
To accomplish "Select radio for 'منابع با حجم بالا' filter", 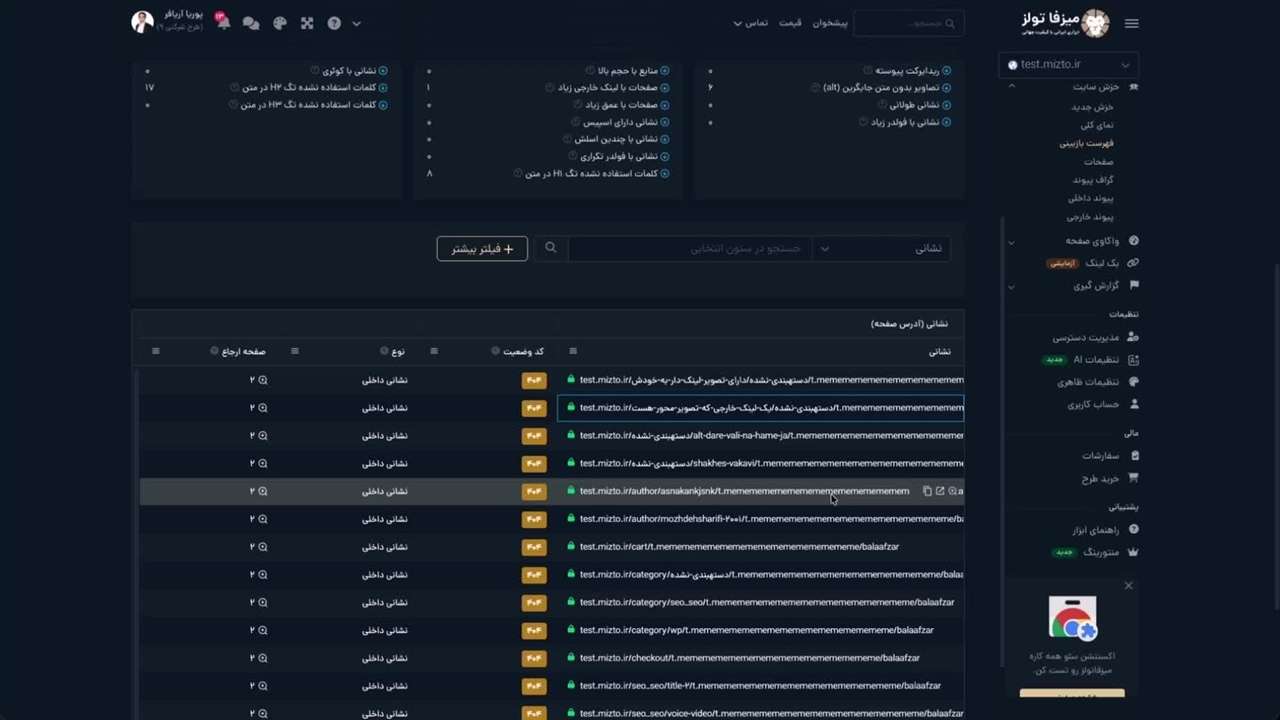I will (665, 71).
